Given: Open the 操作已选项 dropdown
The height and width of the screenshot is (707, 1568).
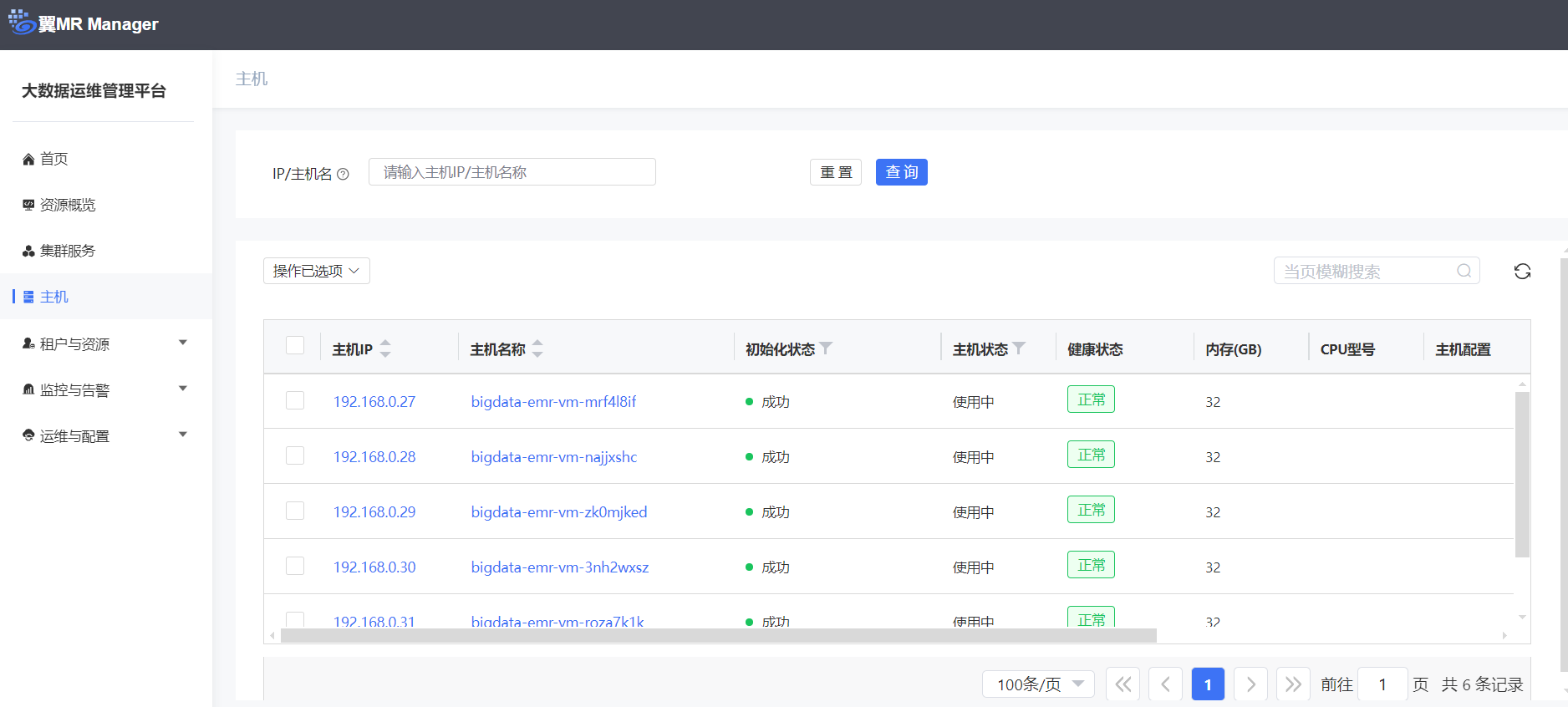Looking at the screenshot, I should pos(317,271).
